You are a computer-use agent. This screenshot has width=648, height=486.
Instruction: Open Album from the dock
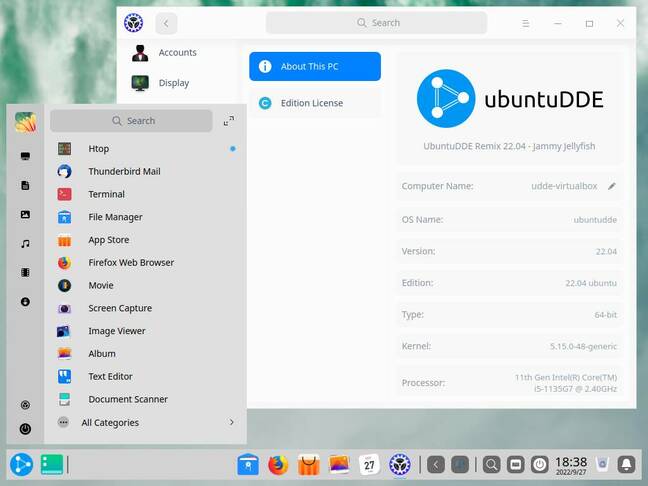click(x=339, y=465)
